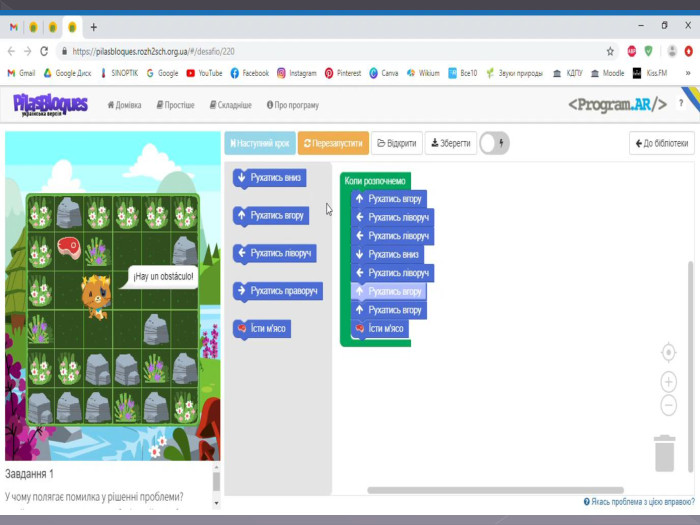Reload the page in browser
Image resolution: width=700 pixels, height=525 pixels.
pyautogui.click(x=44, y=51)
